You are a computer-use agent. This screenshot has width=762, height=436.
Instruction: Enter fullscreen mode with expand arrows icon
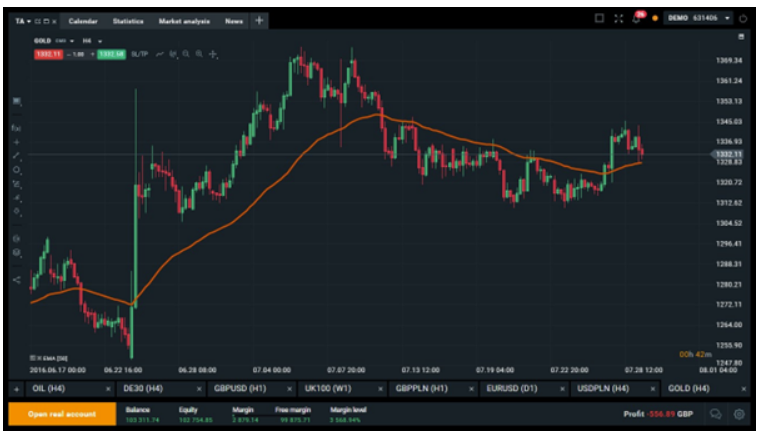click(x=618, y=18)
